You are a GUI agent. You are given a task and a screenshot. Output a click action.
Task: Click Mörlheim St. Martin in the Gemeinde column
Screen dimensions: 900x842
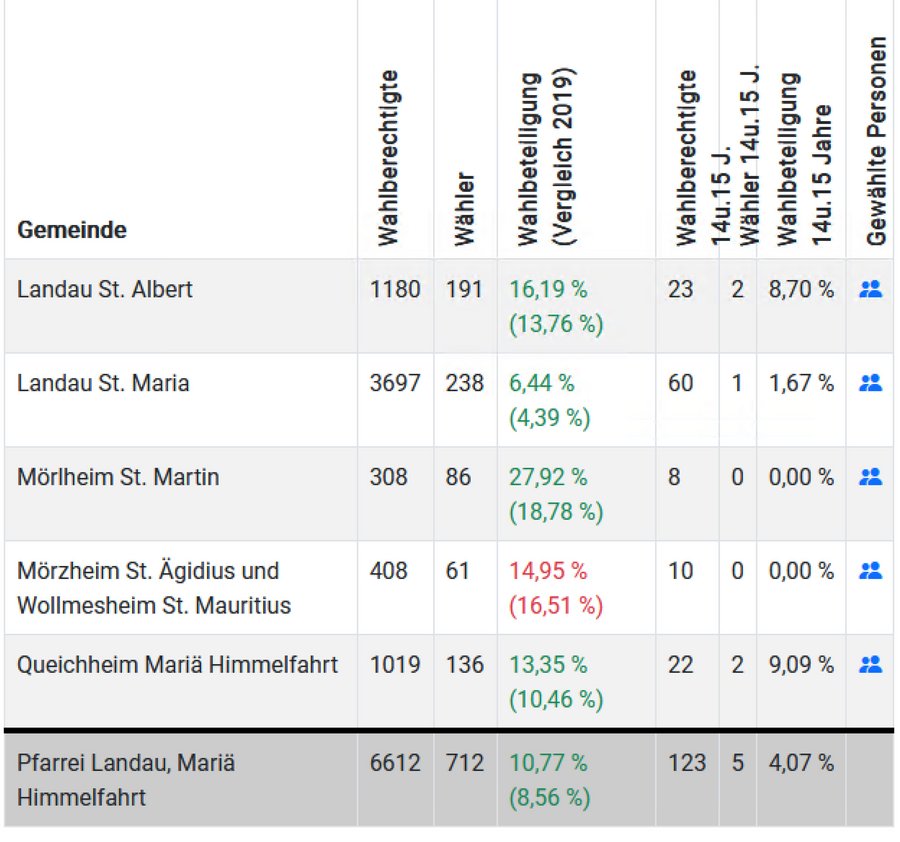tap(118, 477)
